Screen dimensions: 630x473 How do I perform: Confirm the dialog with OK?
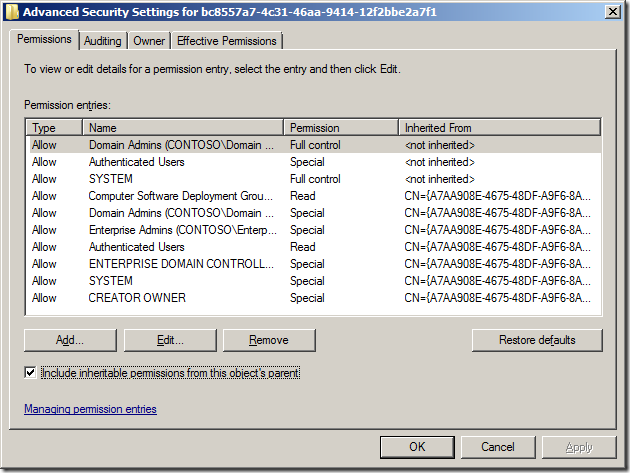(418, 446)
